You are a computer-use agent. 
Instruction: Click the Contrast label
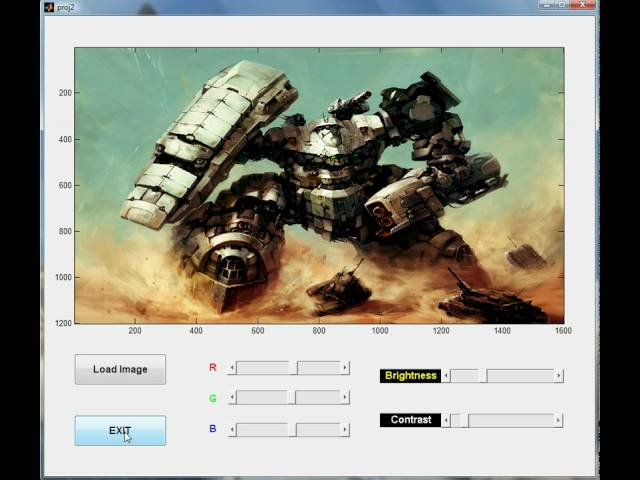point(411,420)
